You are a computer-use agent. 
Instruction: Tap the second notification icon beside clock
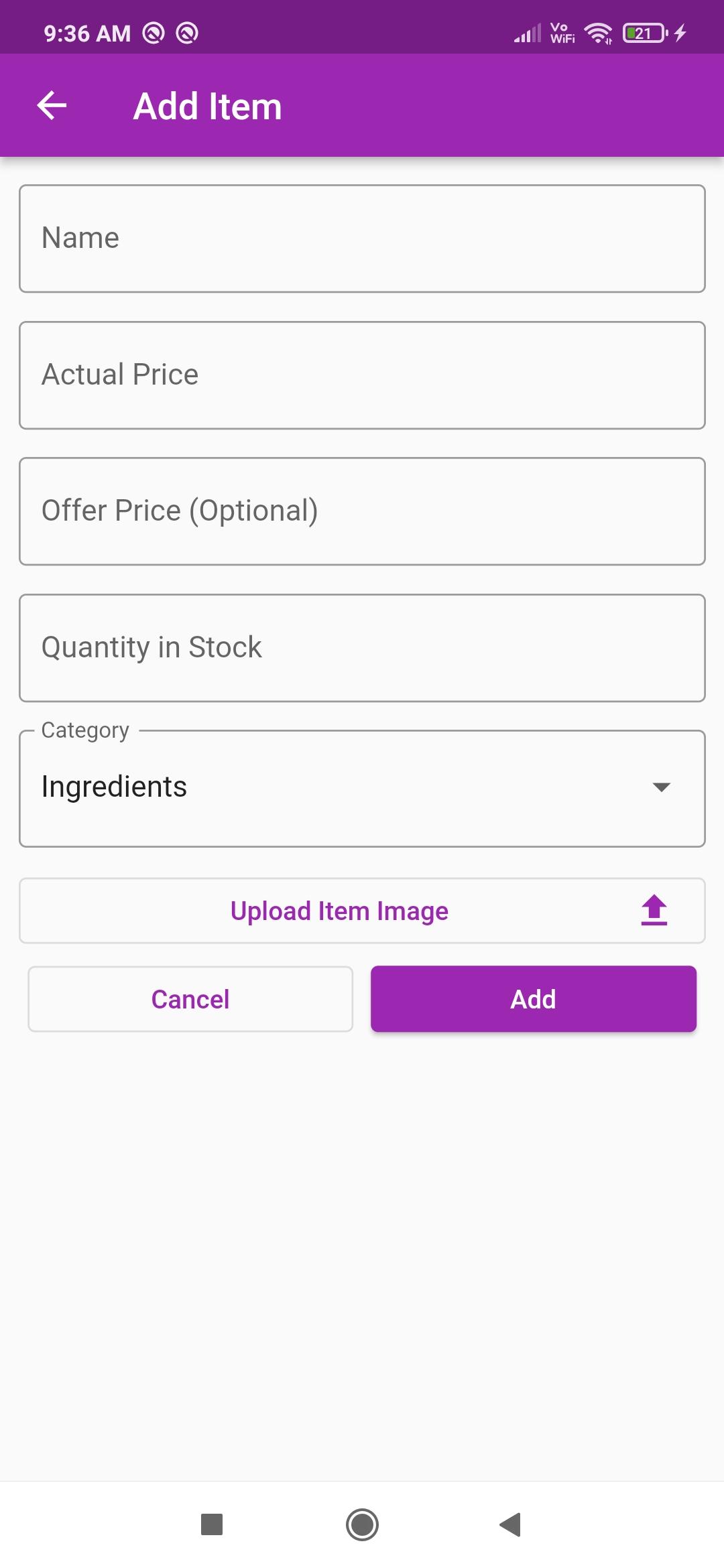[x=187, y=33]
